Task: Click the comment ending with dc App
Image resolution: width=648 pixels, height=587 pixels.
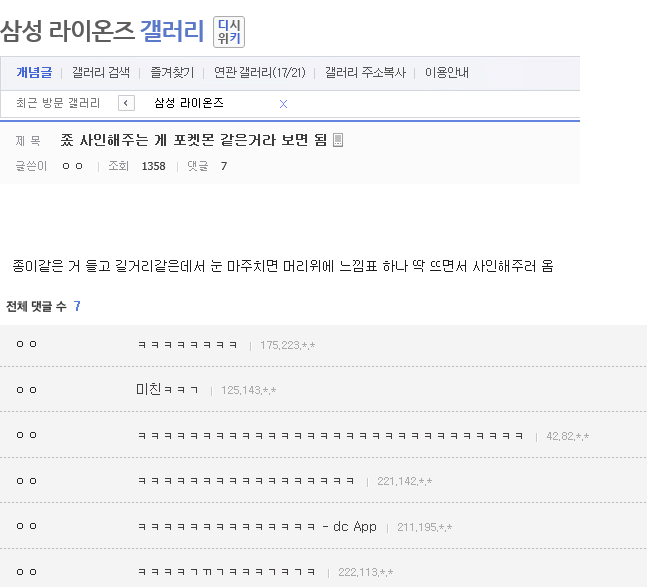Action: 257,526
